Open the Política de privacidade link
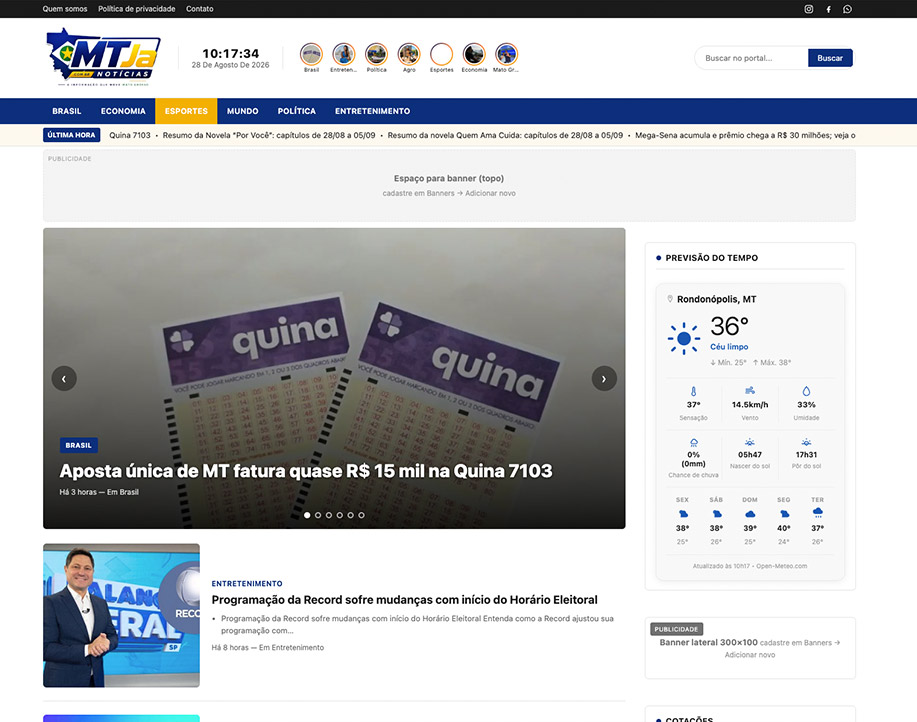Screen dimensions: 917x722 point(136,9)
